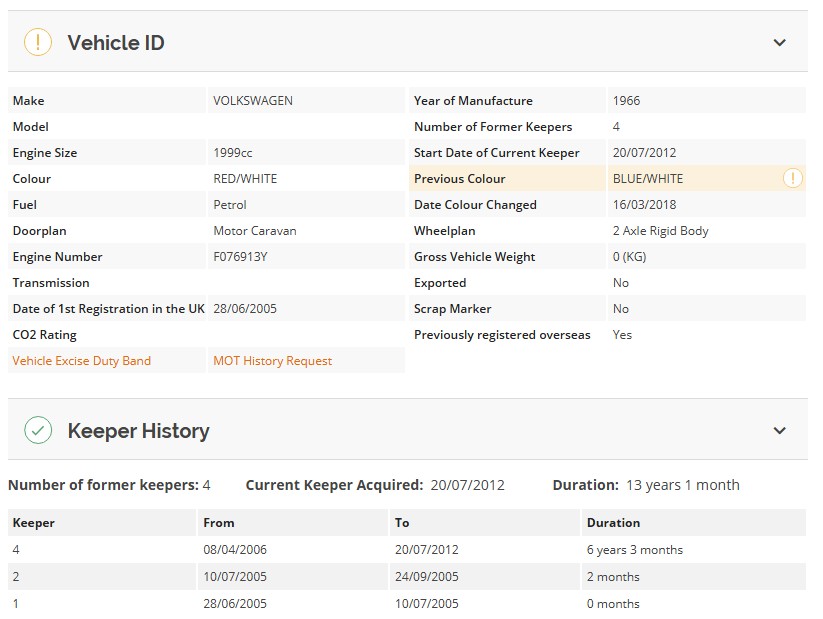Viewport: 823px width, 619px height.
Task: Select the 13 years 1 month duration text
Action: pos(683,485)
